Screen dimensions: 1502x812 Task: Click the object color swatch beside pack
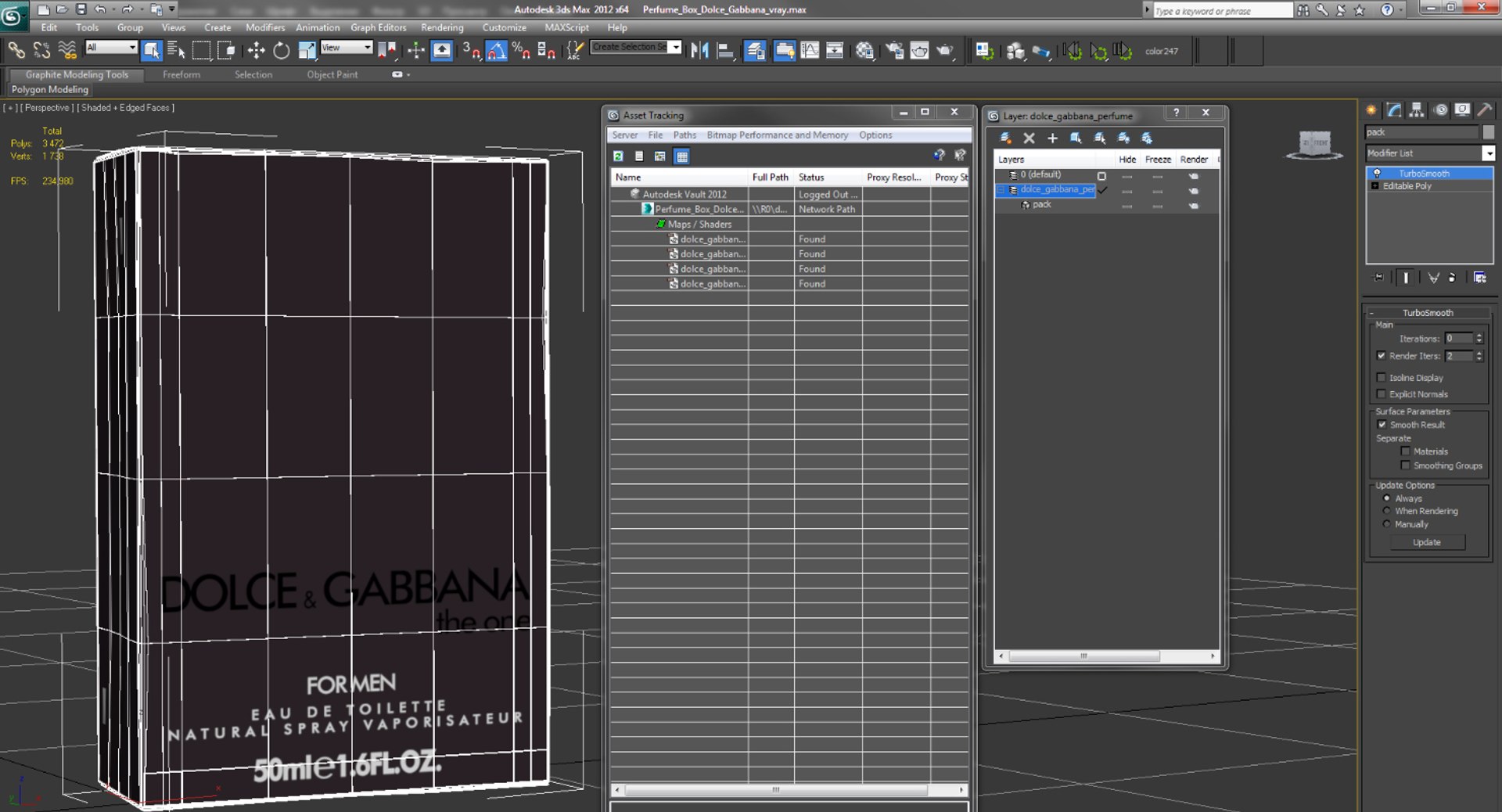tap(1488, 132)
